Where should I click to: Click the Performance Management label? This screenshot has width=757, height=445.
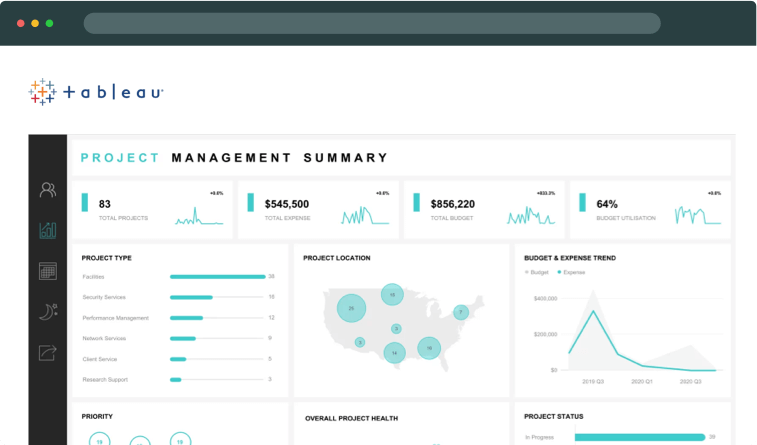[x=115, y=318]
